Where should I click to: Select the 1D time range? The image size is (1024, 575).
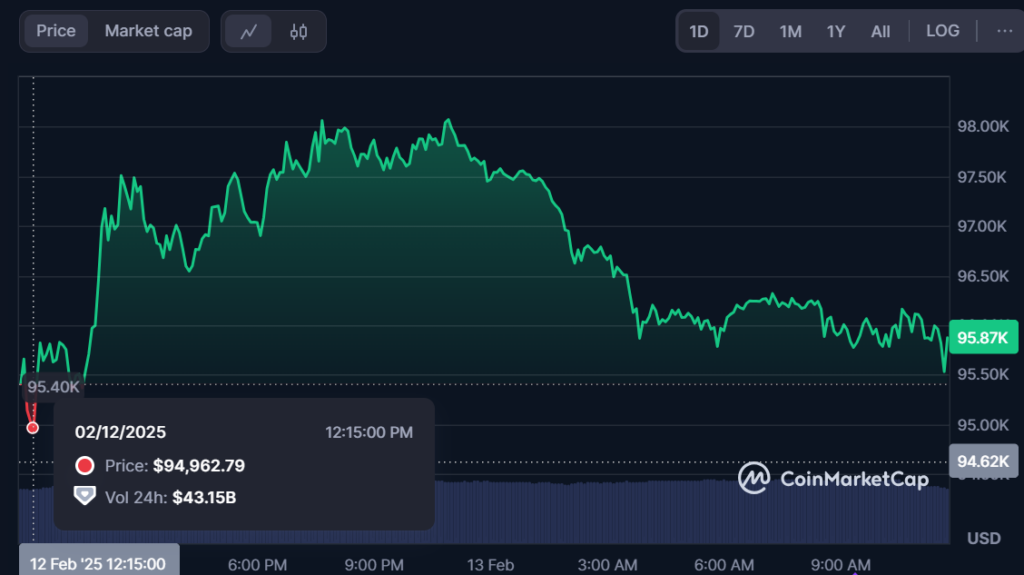tap(698, 31)
